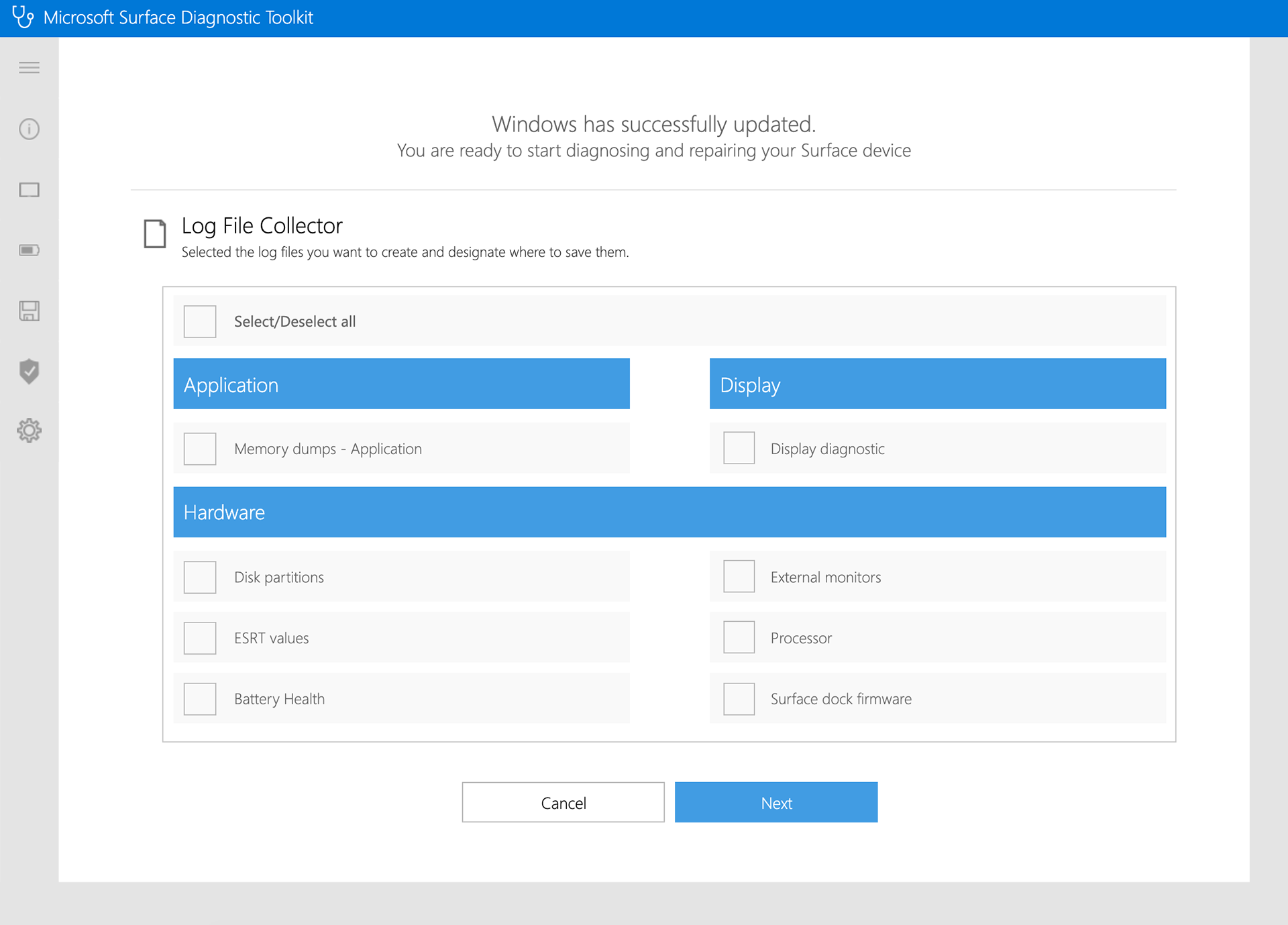Select the Disk partitions checkbox
The width and height of the screenshot is (1288, 925).
pos(200,577)
